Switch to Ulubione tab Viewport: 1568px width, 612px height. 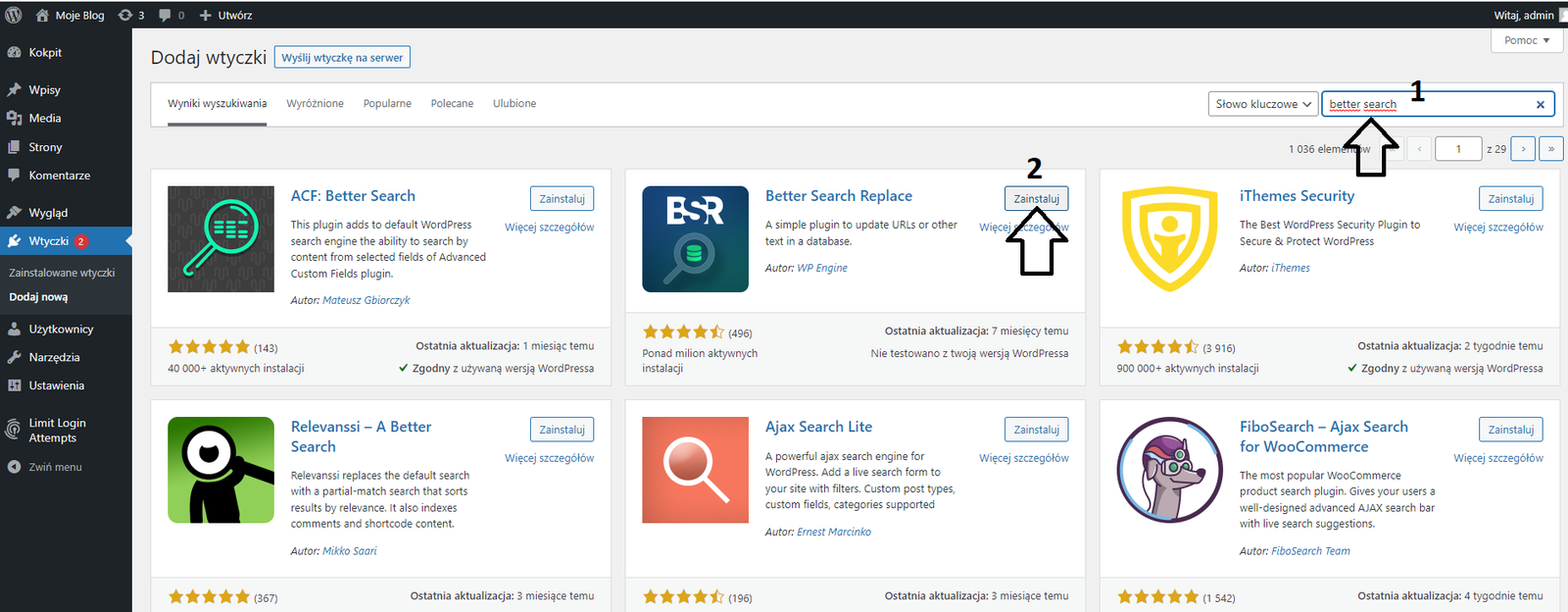click(514, 104)
